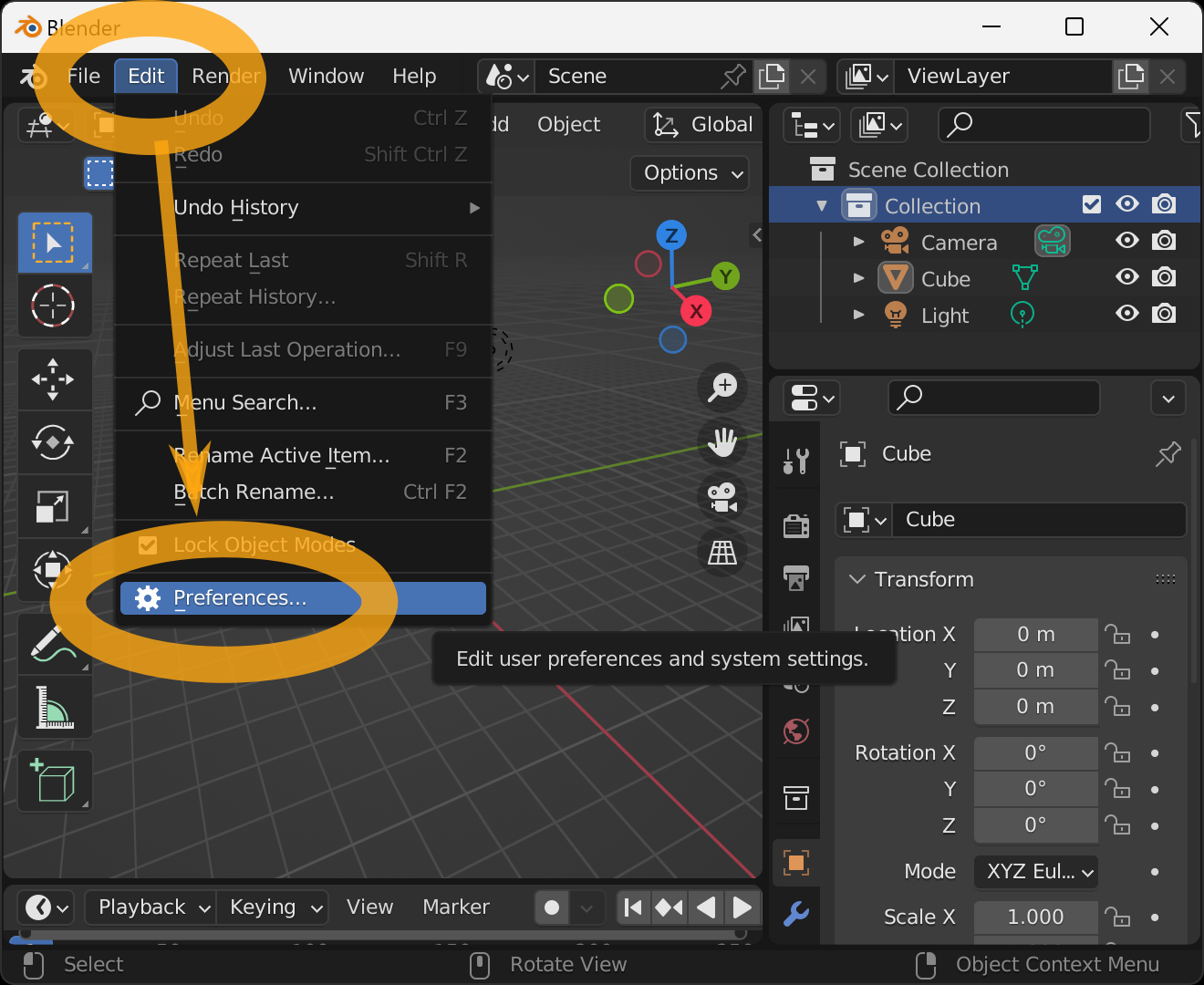Expand the Cube tree item
1204x985 pixels.
(x=858, y=278)
